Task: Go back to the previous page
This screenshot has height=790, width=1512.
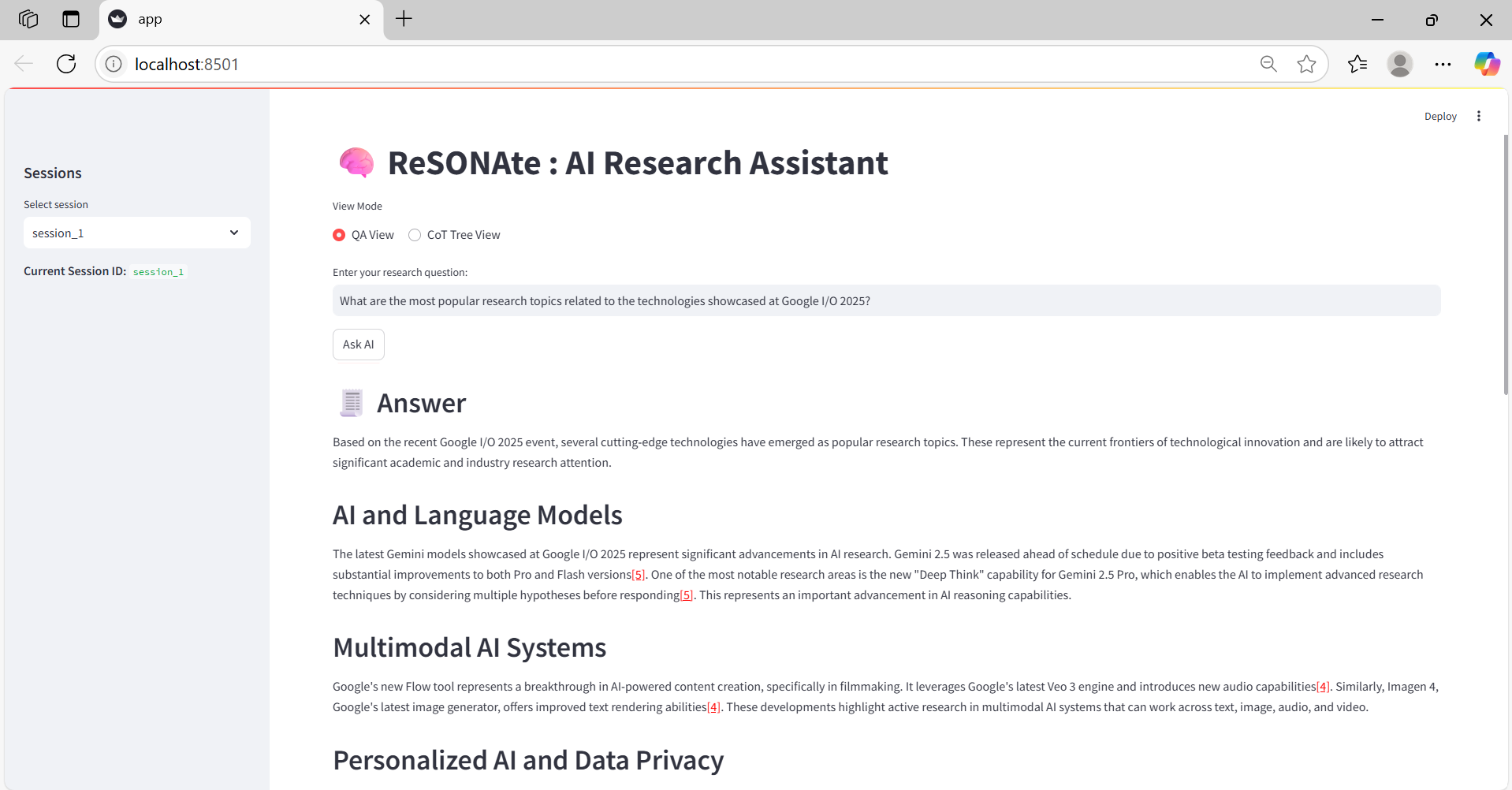Action: click(x=24, y=64)
